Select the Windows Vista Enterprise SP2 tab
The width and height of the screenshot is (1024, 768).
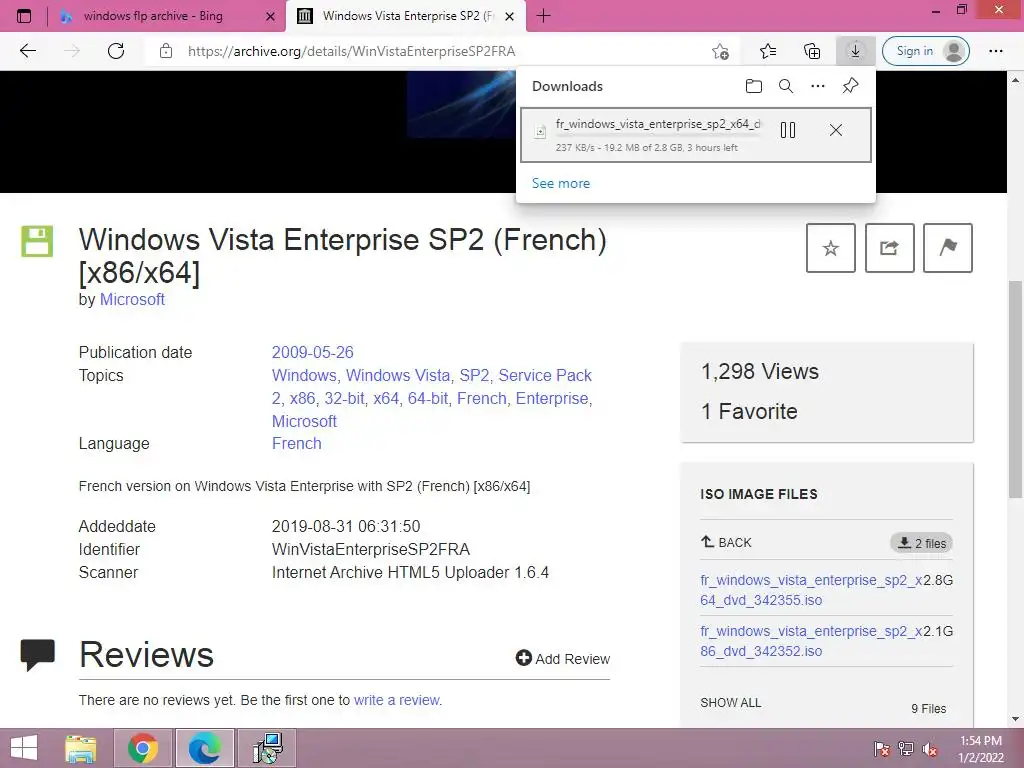click(x=406, y=16)
